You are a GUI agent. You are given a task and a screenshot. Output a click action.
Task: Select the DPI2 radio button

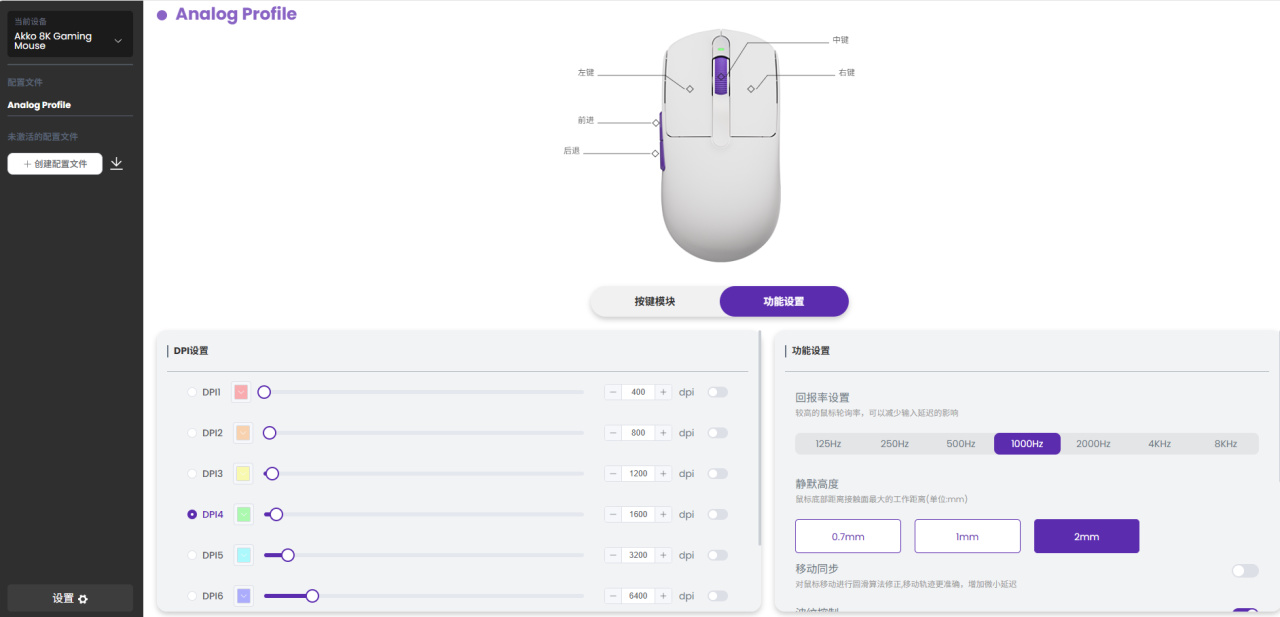point(192,433)
